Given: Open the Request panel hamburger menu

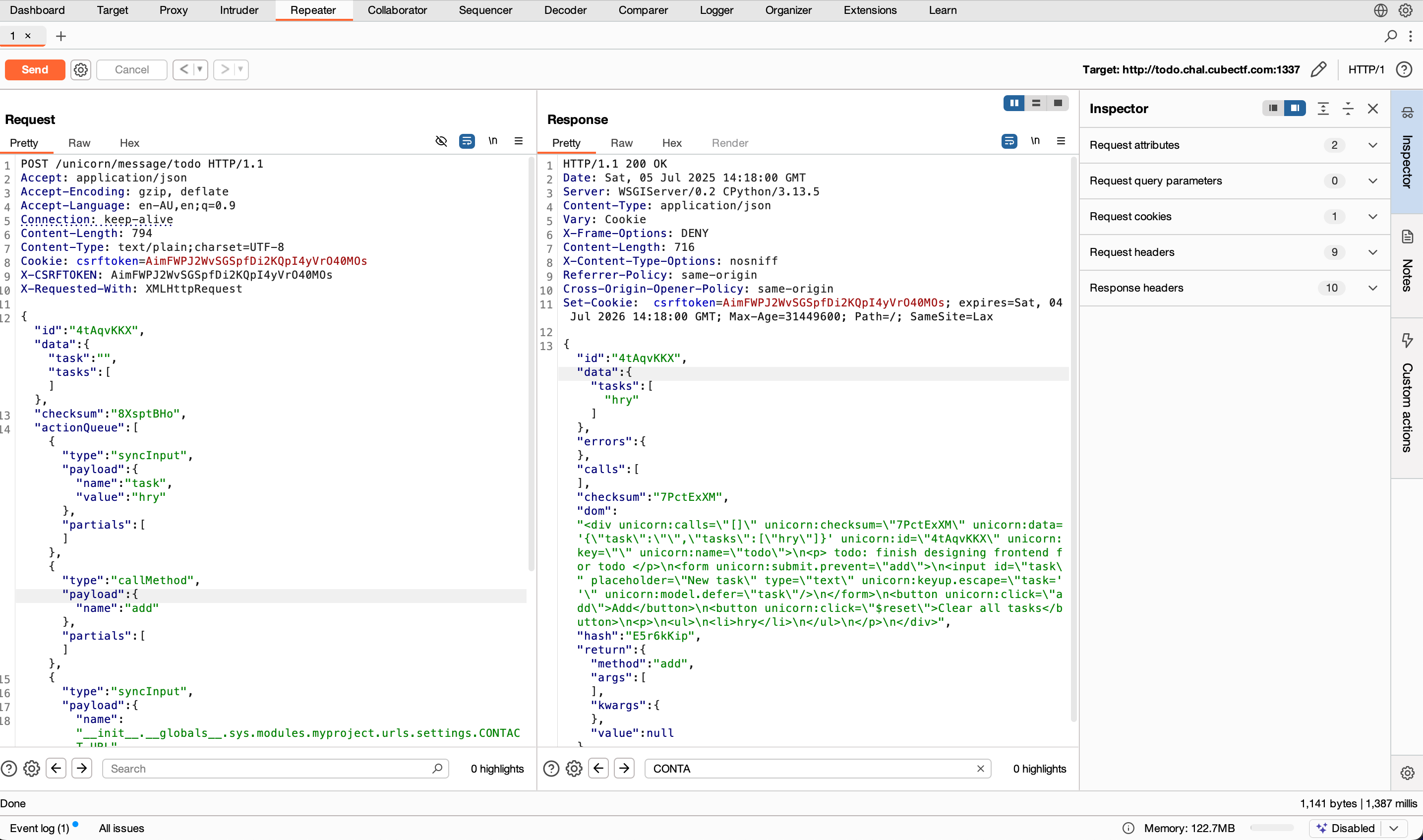Looking at the screenshot, I should [518, 141].
